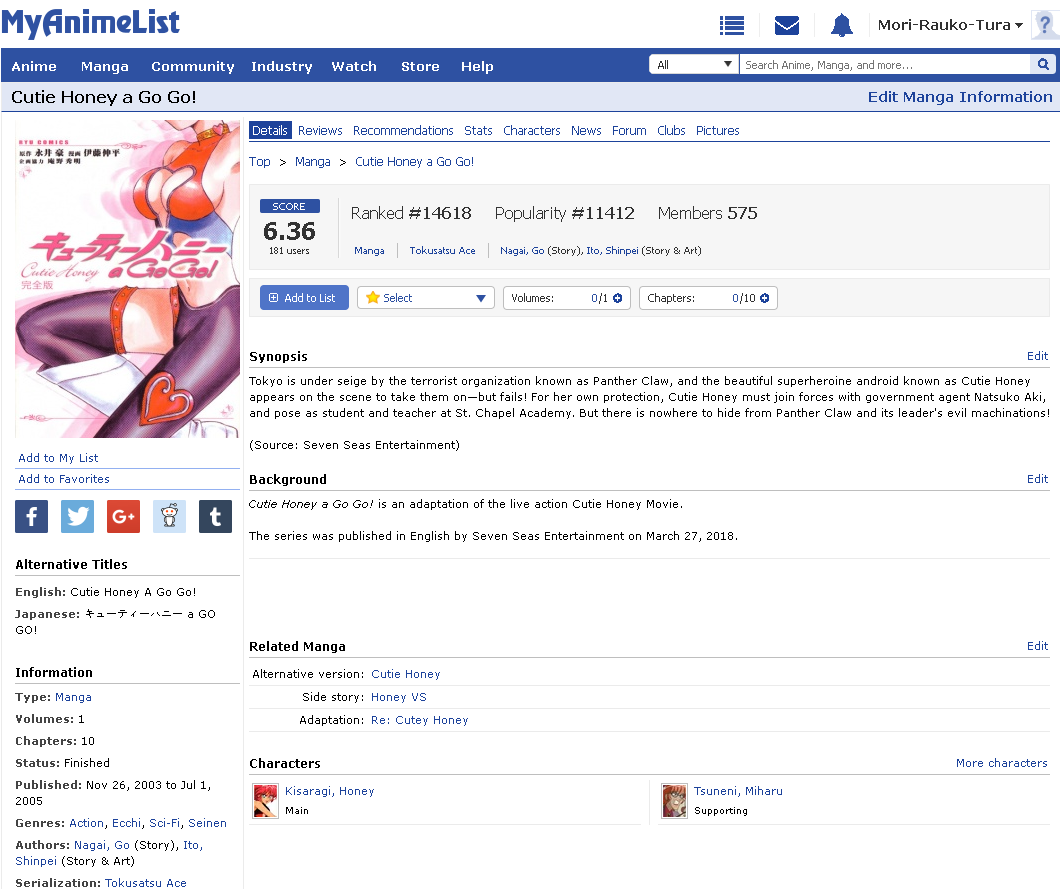Click Top breadcrumb link
This screenshot has width=1060, height=889.
pyautogui.click(x=260, y=162)
